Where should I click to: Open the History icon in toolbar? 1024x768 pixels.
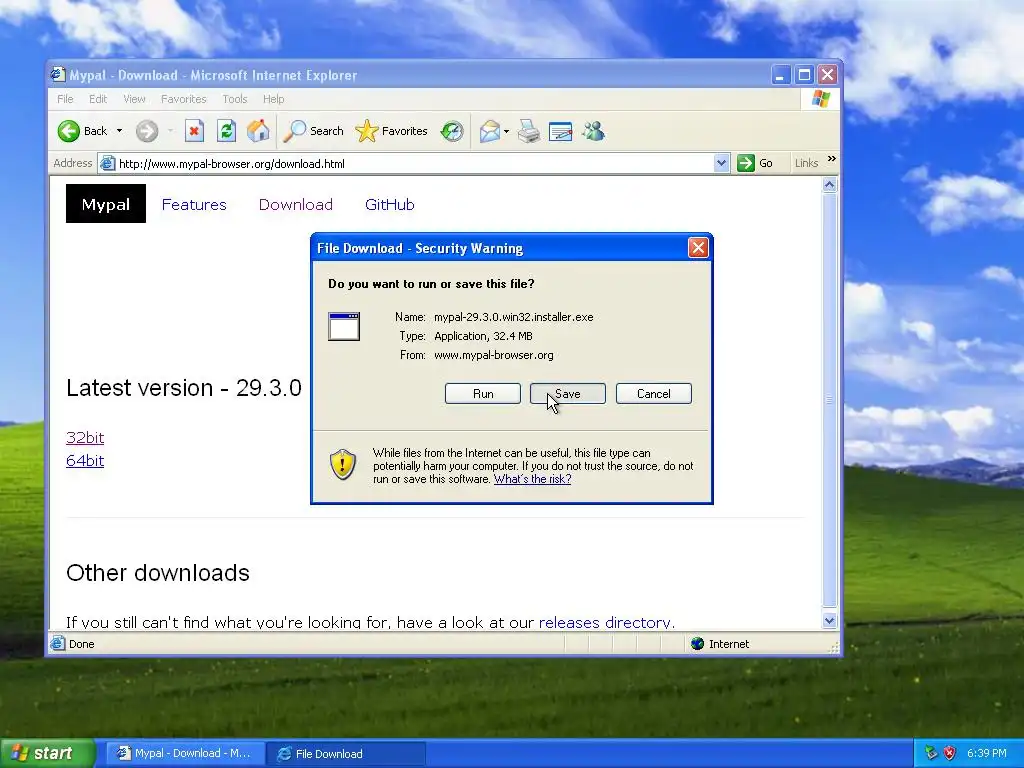coord(452,131)
